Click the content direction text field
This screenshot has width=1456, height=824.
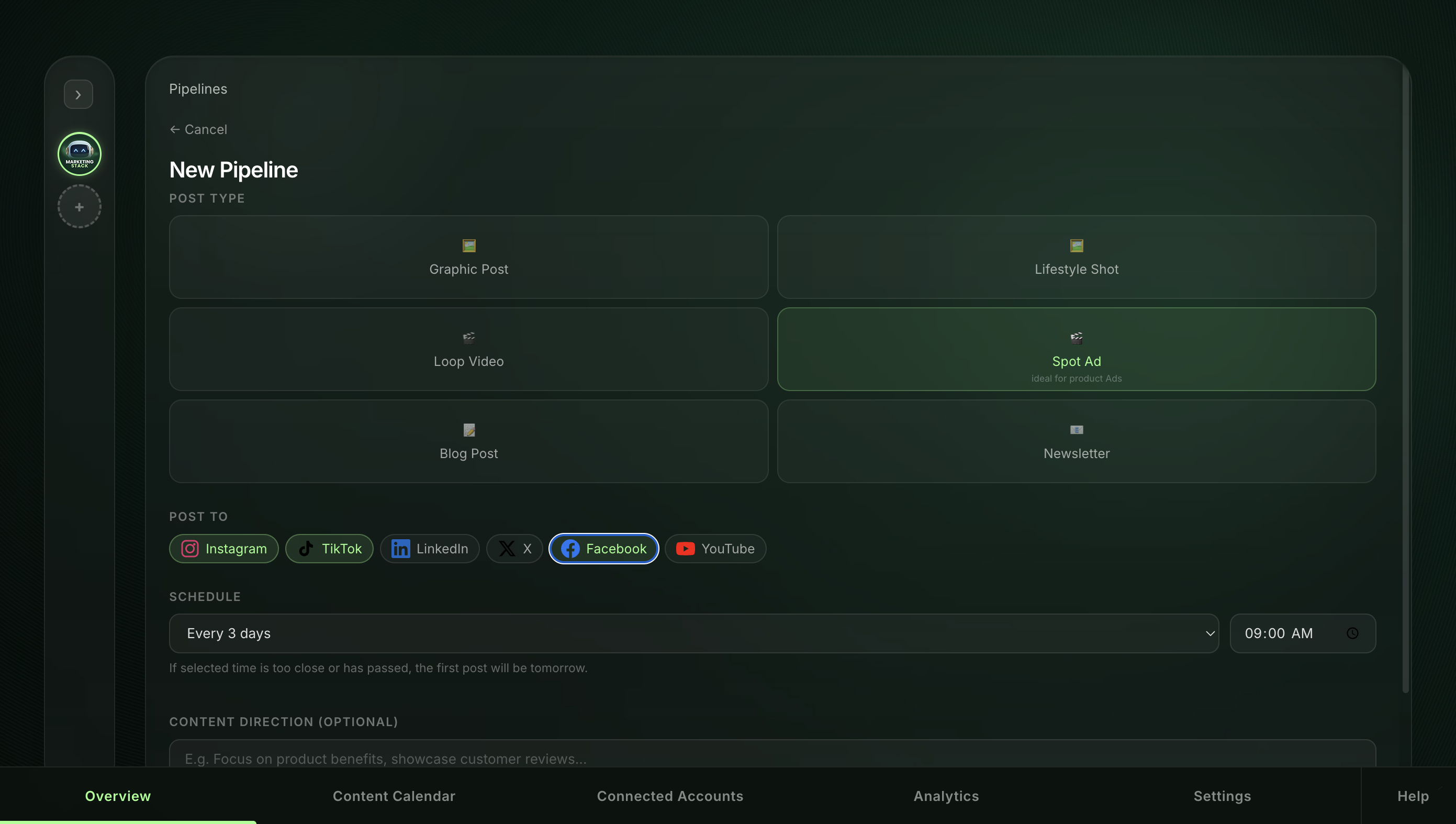tap(771, 757)
